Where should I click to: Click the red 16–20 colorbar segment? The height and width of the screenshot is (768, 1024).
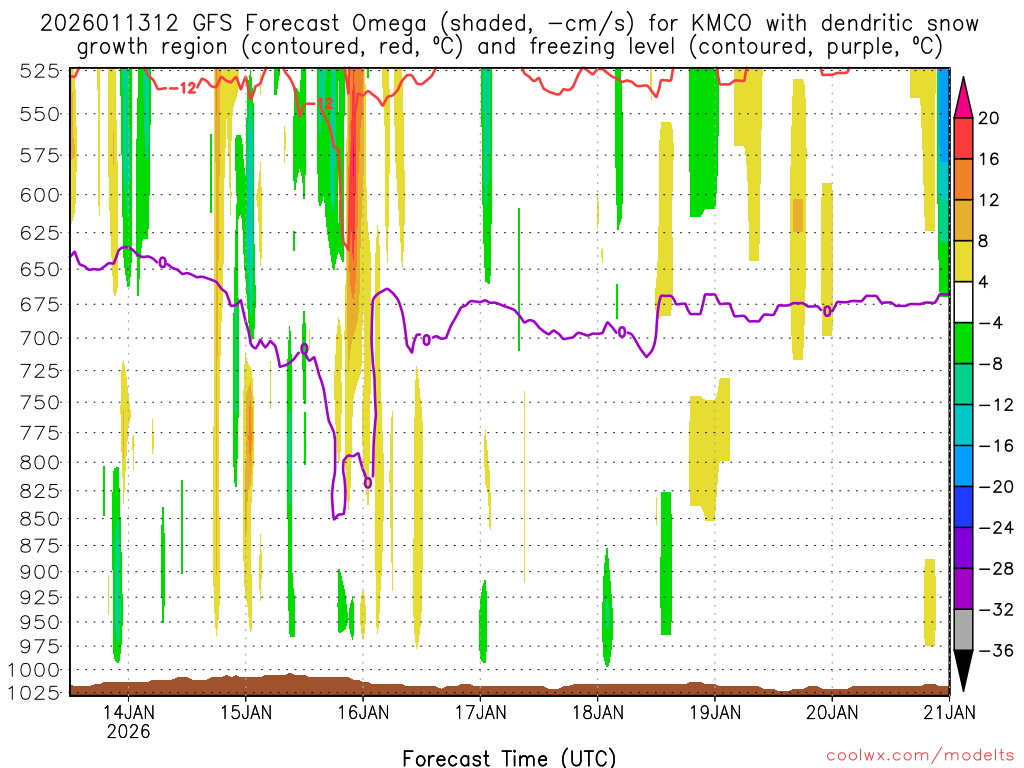963,138
